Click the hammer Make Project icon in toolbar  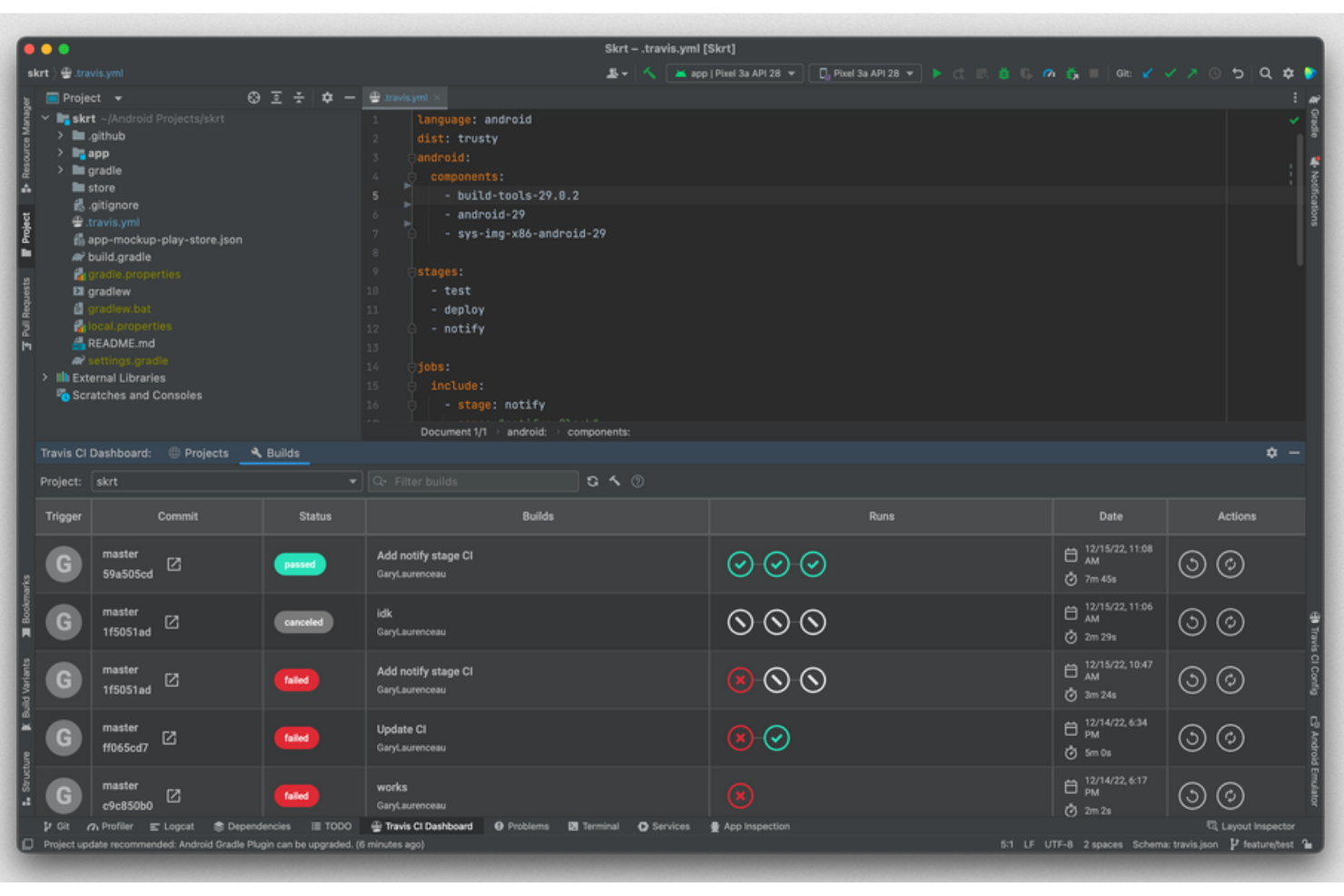point(649,74)
